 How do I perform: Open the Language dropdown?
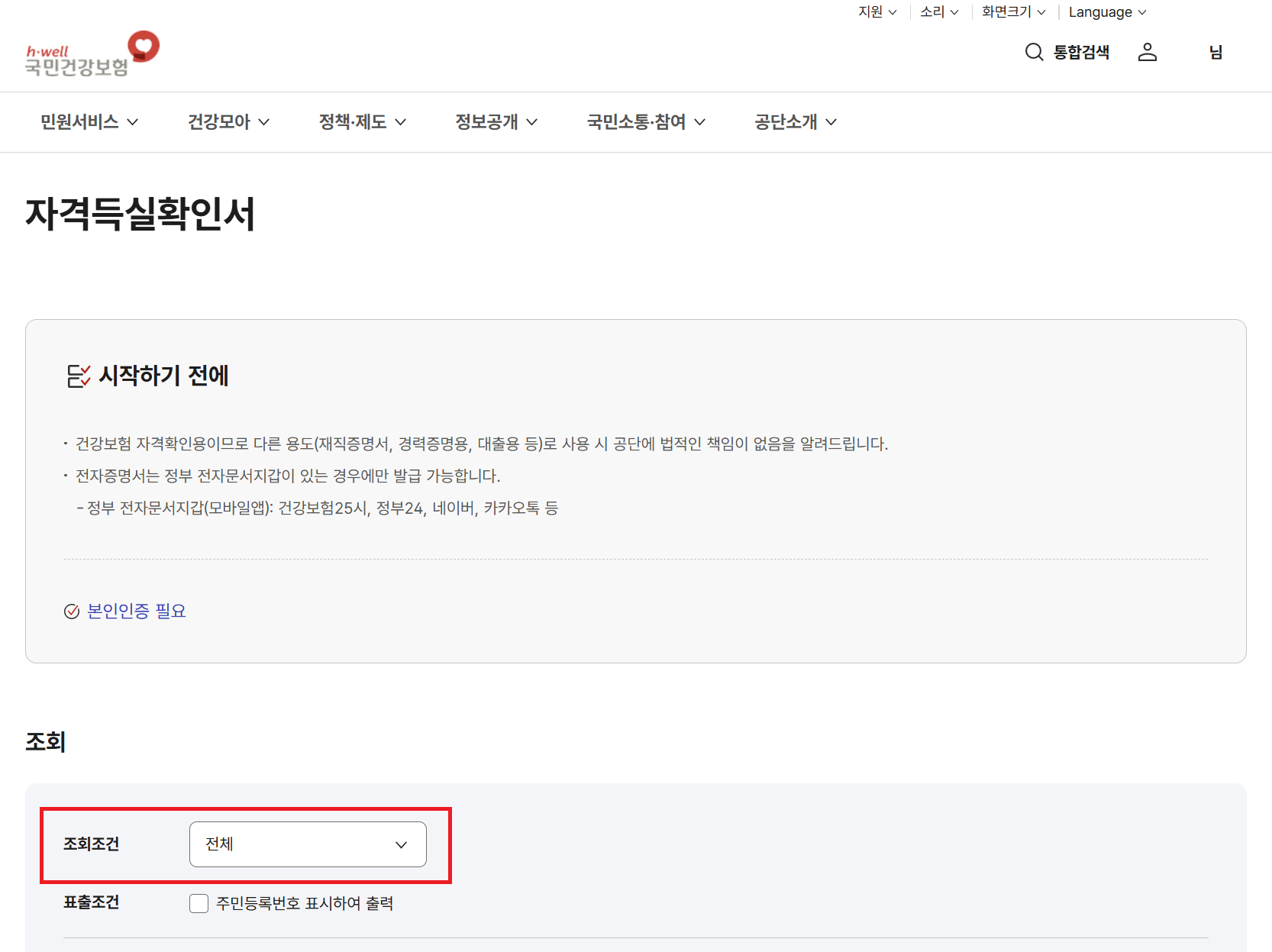click(1107, 11)
